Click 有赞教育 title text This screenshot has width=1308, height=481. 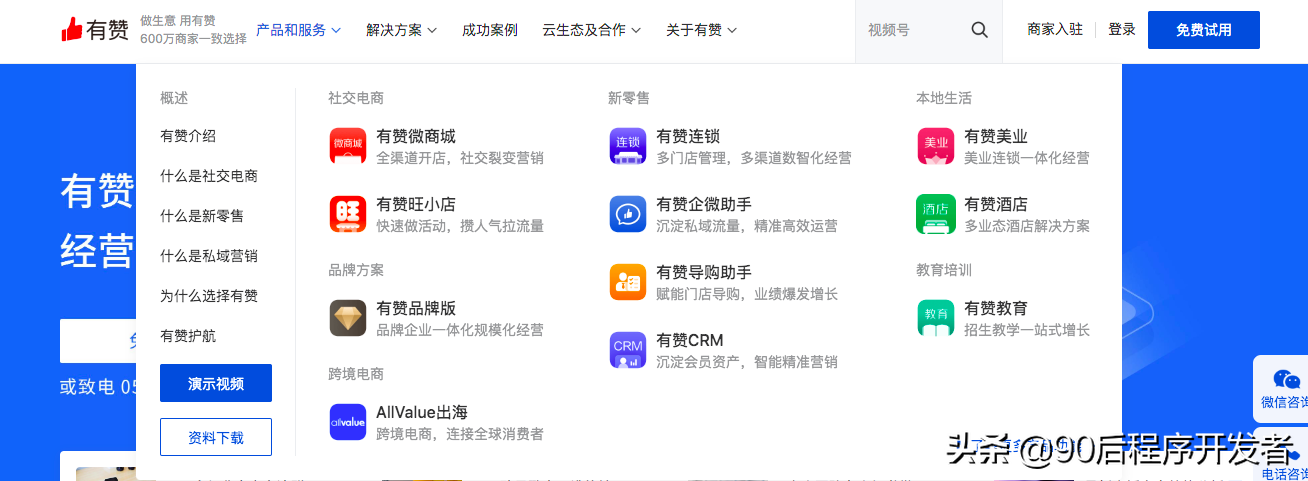point(996,309)
